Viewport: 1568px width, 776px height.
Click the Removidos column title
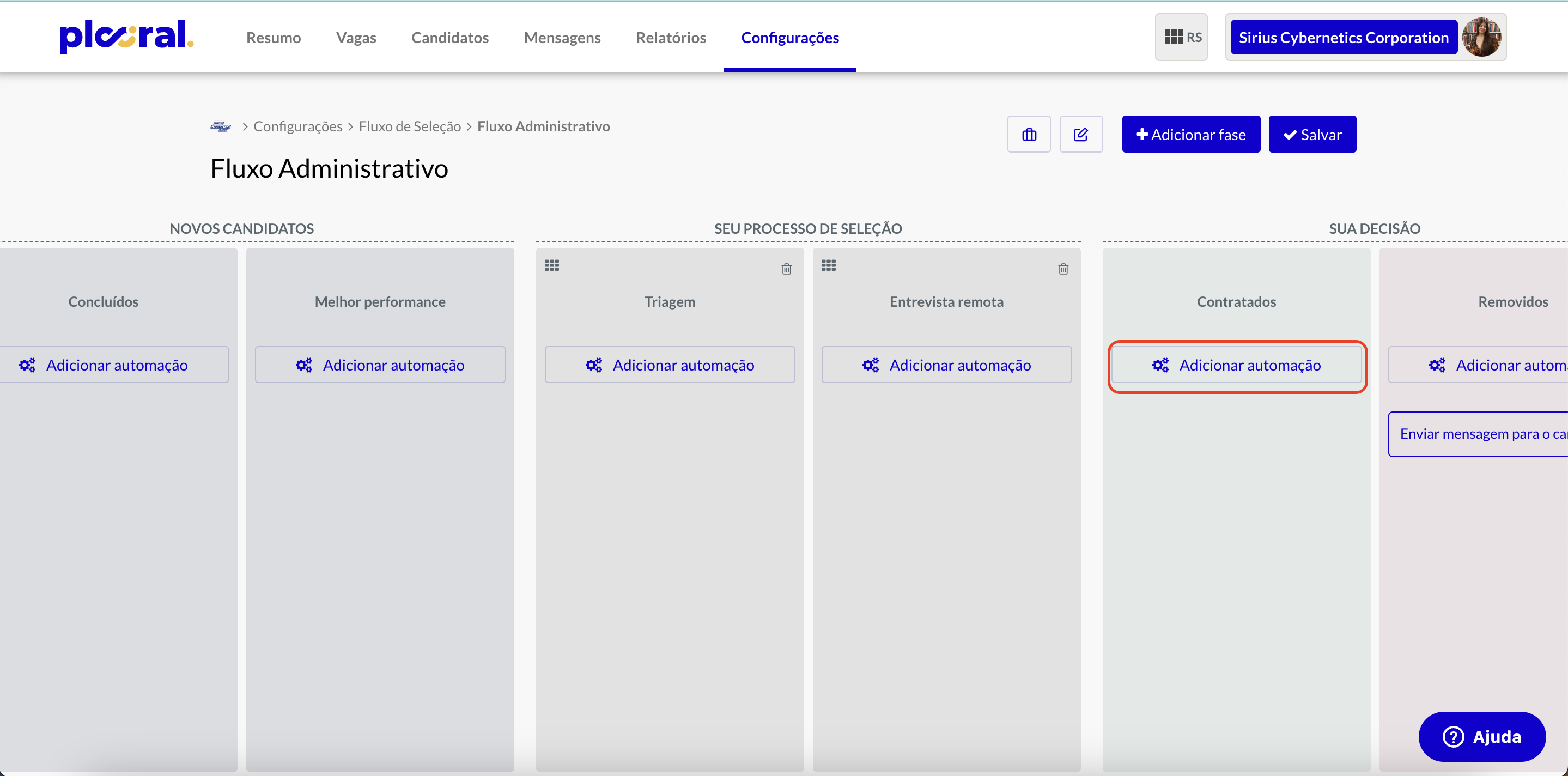pyautogui.click(x=1513, y=301)
